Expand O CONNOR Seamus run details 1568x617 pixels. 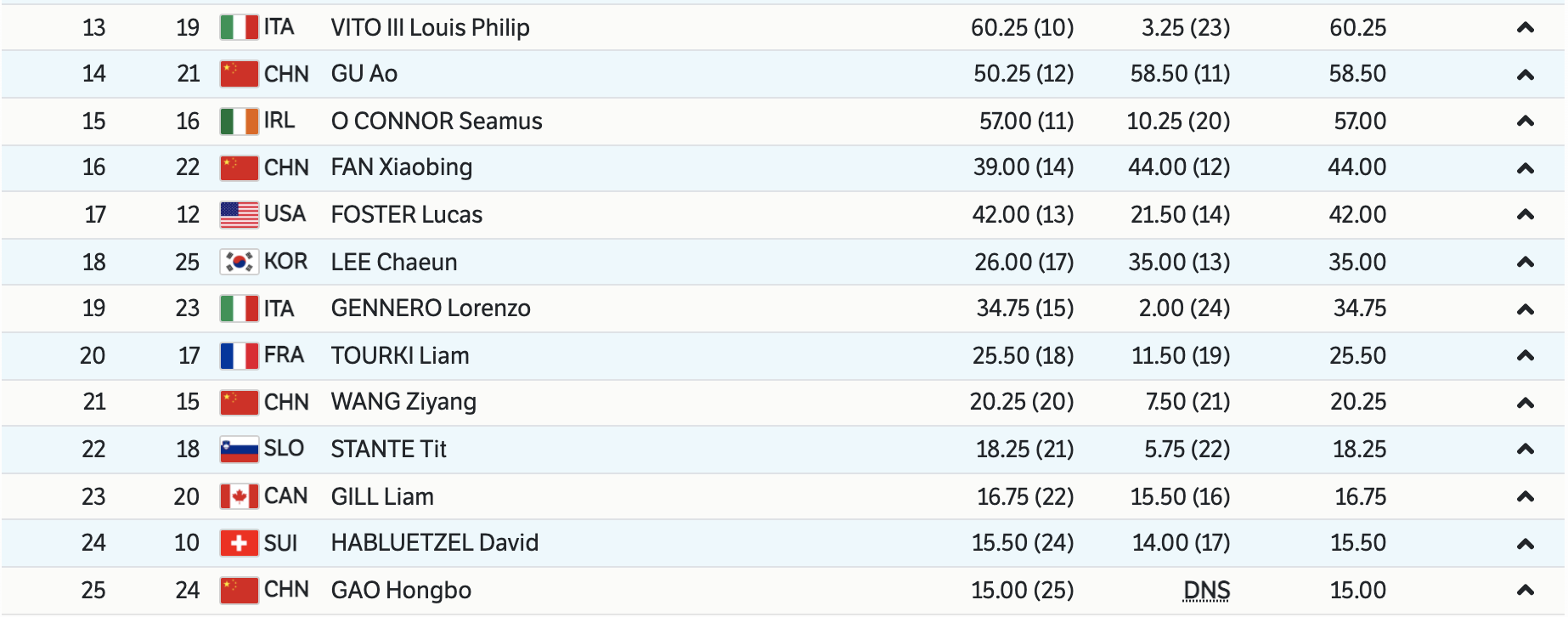(x=1525, y=122)
